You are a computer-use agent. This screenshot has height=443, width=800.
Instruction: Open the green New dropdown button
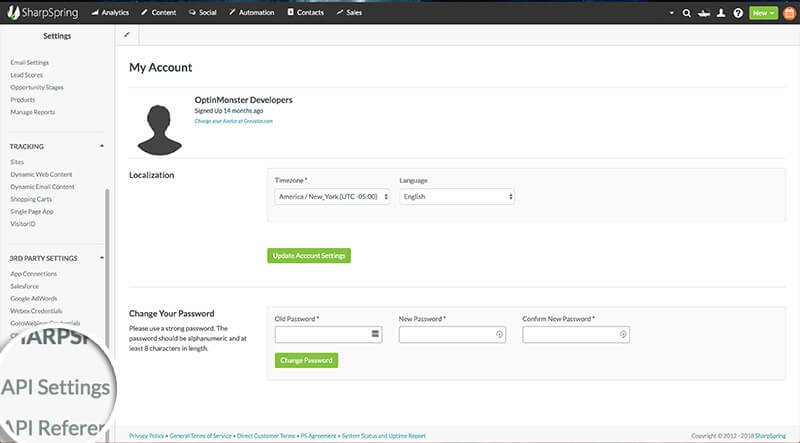pyautogui.click(x=763, y=13)
